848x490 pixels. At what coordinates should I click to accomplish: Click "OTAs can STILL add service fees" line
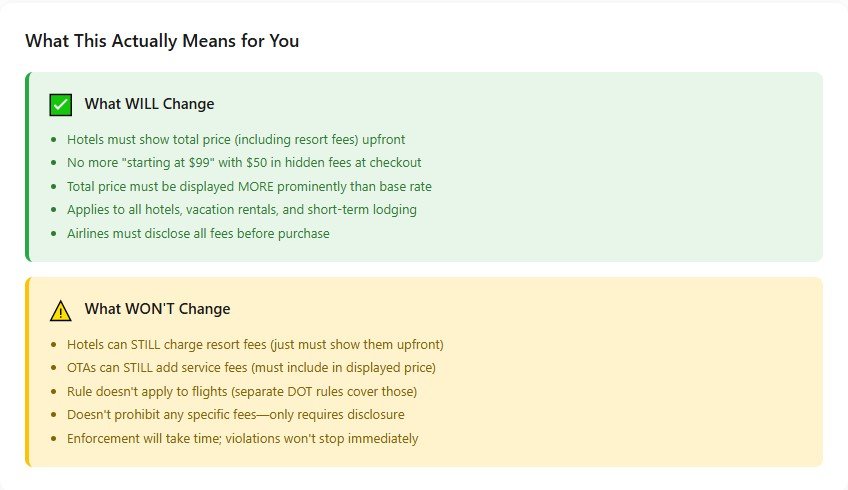[x=250, y=368]
